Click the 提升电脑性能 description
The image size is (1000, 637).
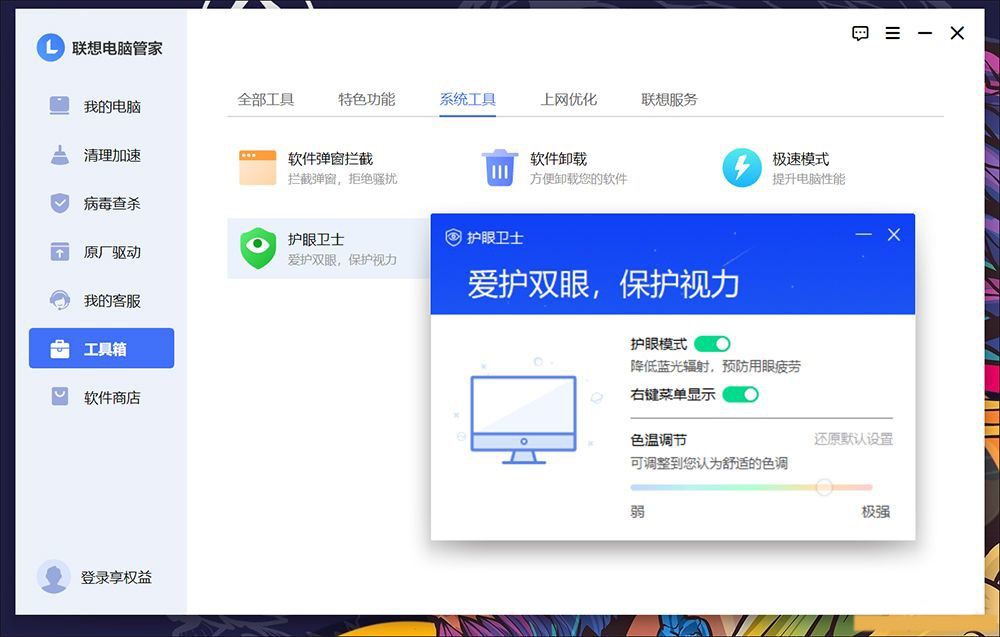tap(809, 179)
